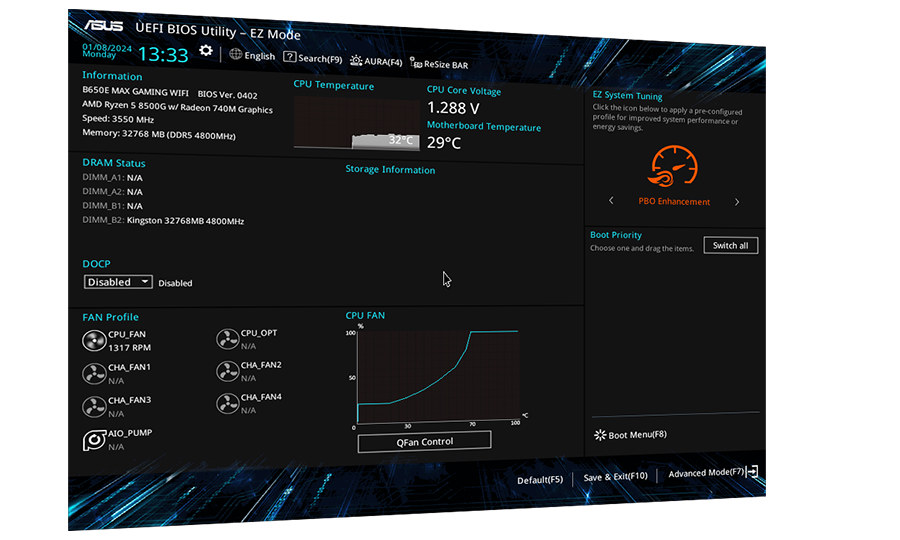Viewport: 900px width, 540px height.
Task: Open settings via the gear icon
Action: [205, 50]
